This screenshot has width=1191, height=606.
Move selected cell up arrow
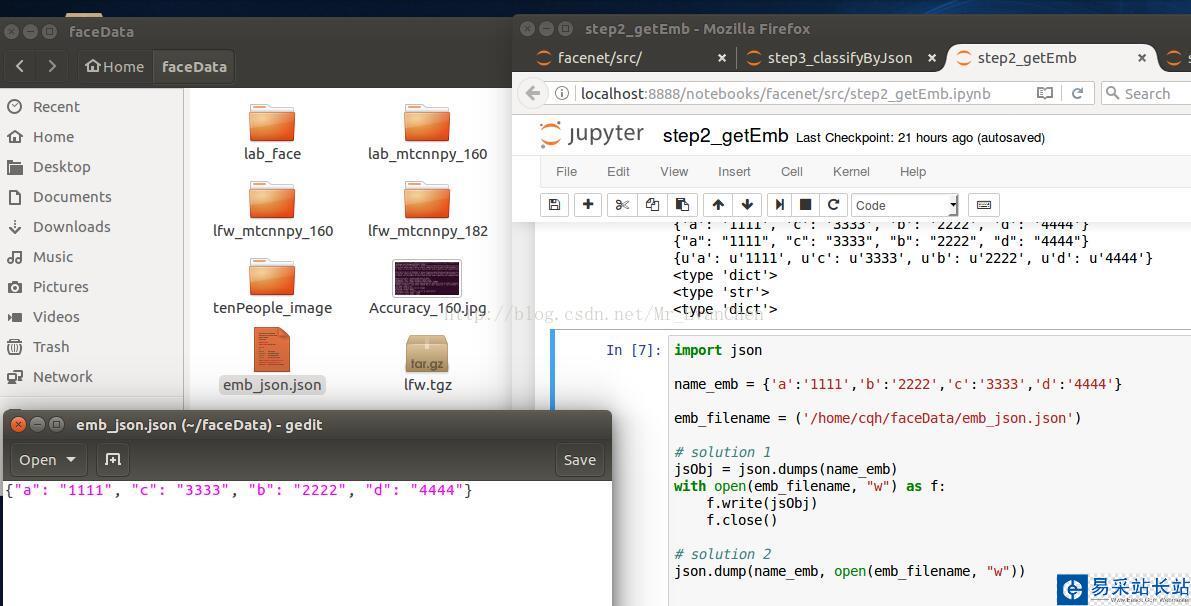(718, 205)
